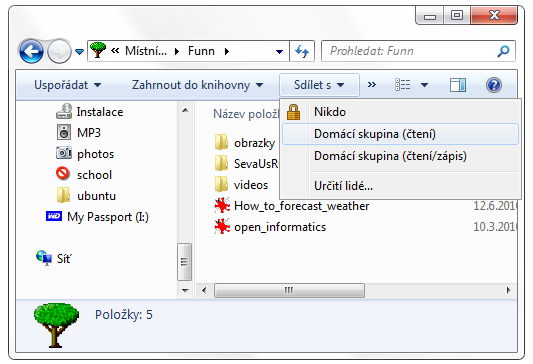This screenshot has height=364, width=533.
Task: Select Domácí skupina (čtení)
Action: click(x=400, y=134)
